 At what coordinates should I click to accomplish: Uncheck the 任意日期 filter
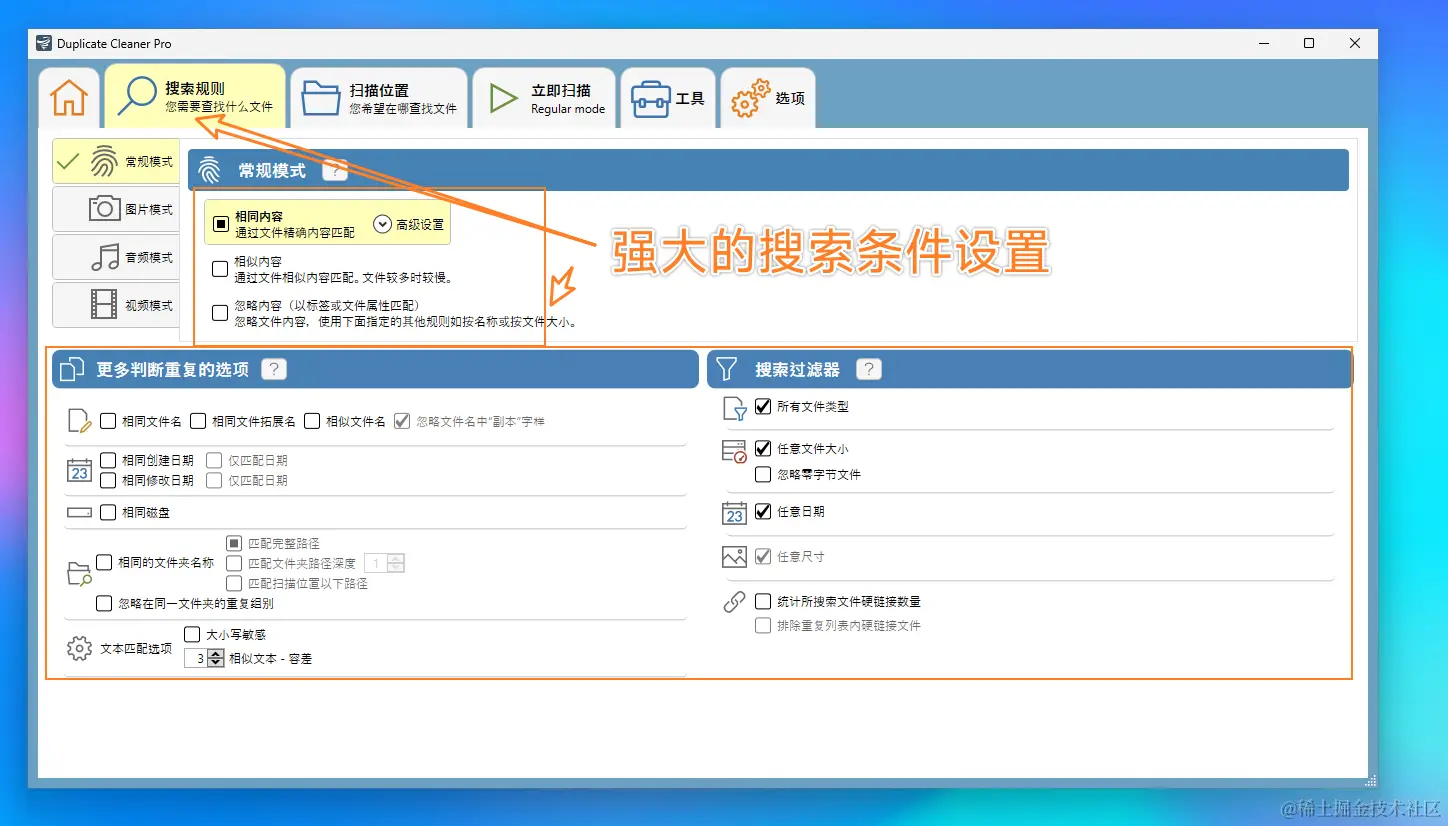[764, 511]
